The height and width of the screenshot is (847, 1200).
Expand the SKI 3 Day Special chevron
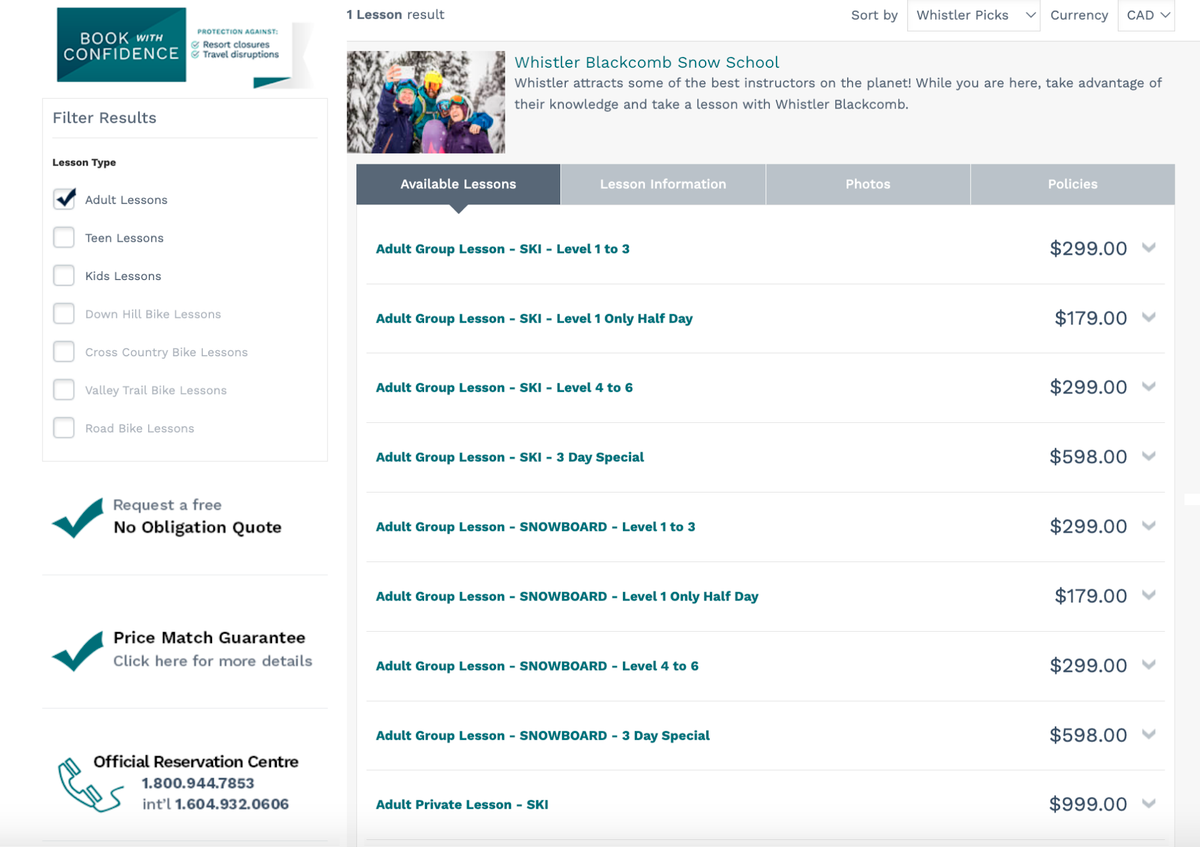point(1148,456)
